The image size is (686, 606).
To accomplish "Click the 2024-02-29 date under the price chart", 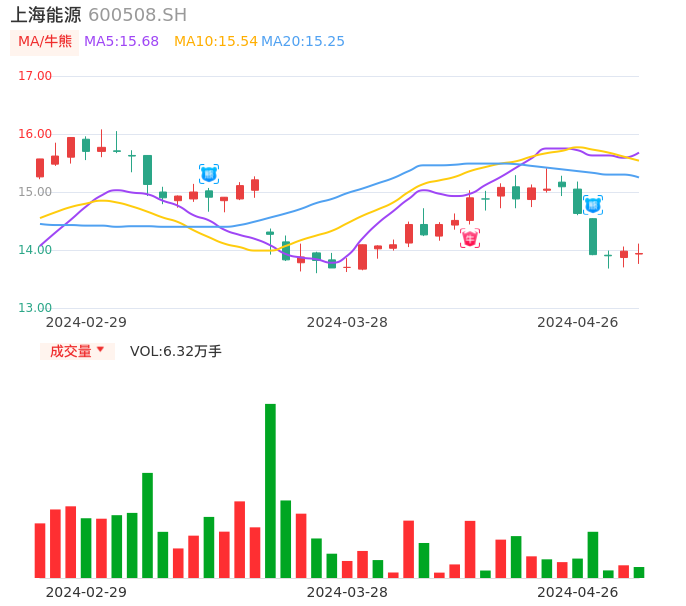I will 86,322.
